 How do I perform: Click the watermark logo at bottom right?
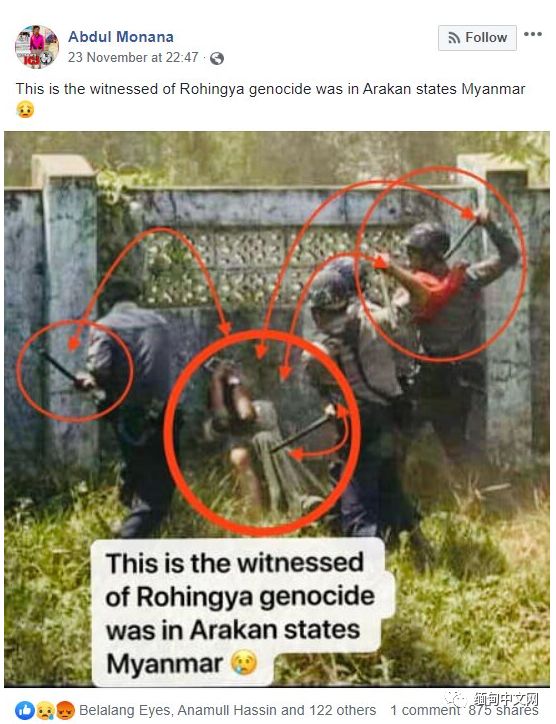tap(493, 700)
